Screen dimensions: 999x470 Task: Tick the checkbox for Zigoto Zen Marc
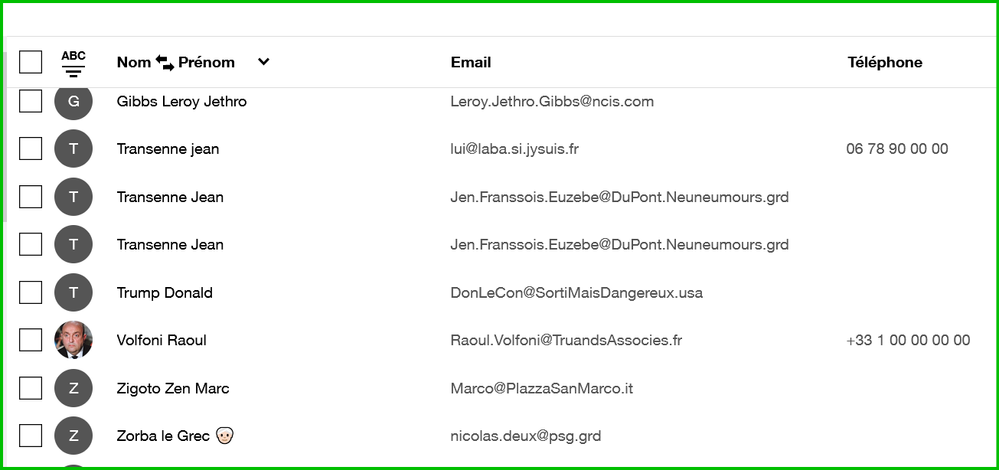(x=31, y=388)
